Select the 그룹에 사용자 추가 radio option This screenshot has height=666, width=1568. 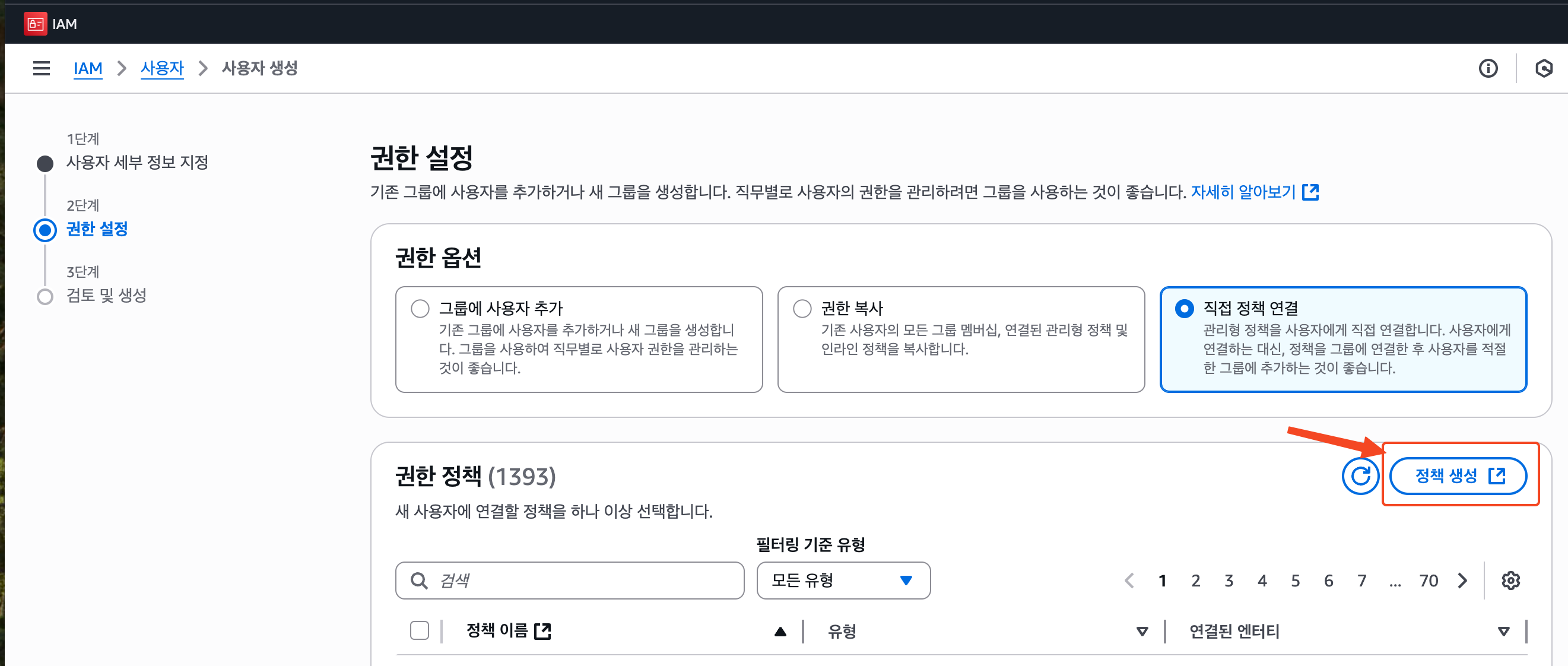(x=420, y=309)
